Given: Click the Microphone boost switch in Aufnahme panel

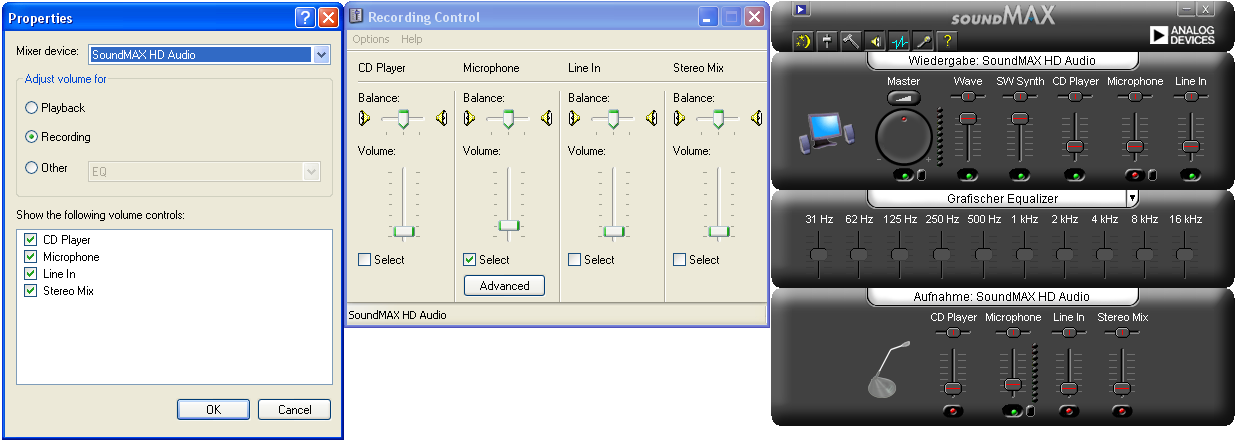Looking at the screenshot, I should tap(1030, 412).
